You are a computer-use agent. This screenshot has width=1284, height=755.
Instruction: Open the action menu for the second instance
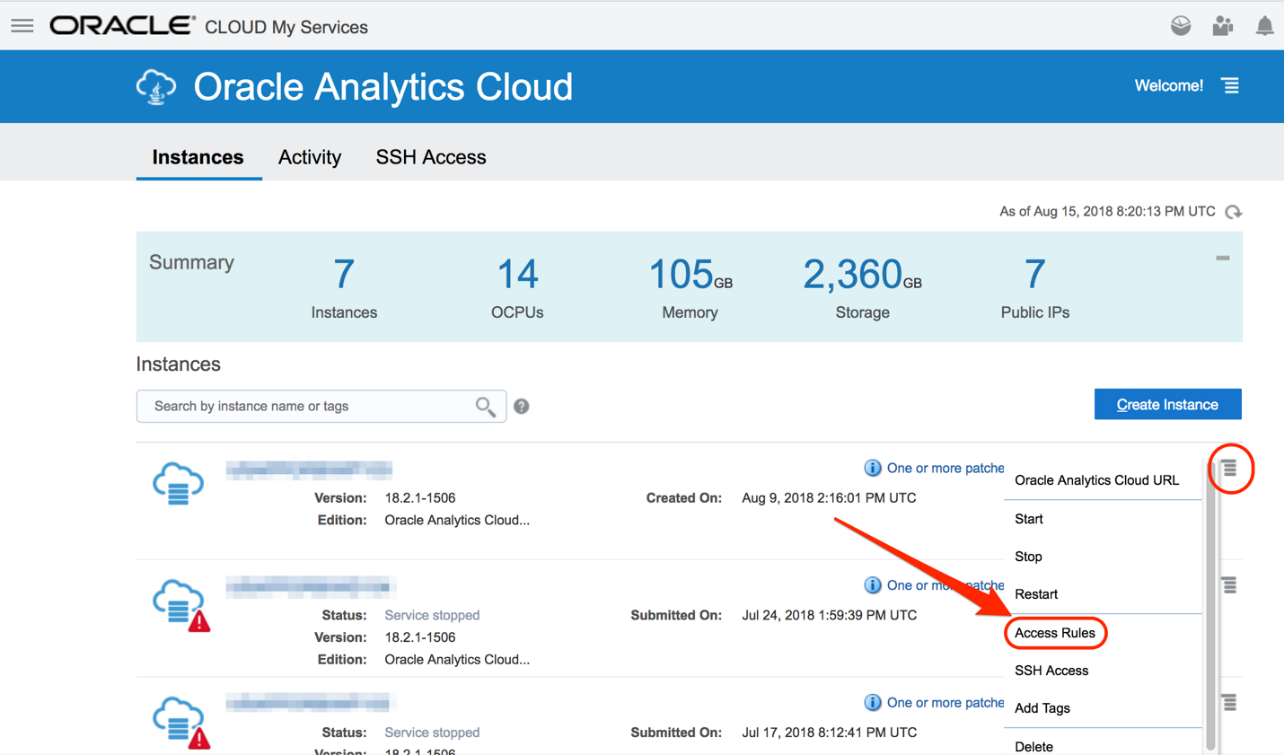click(x=1229, y=585)
